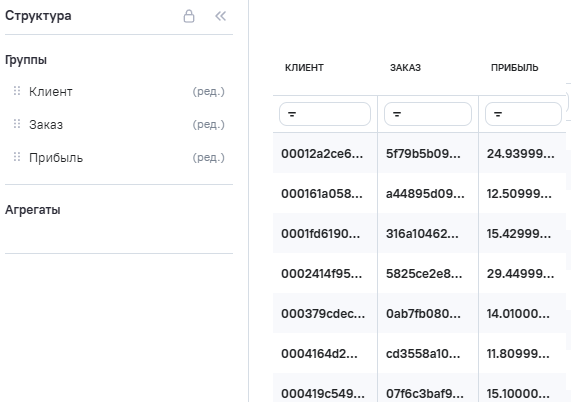Edit the Прибыль group via (ред.) link
The height and width of the screenshot is (402, 571).
(209, 158)
